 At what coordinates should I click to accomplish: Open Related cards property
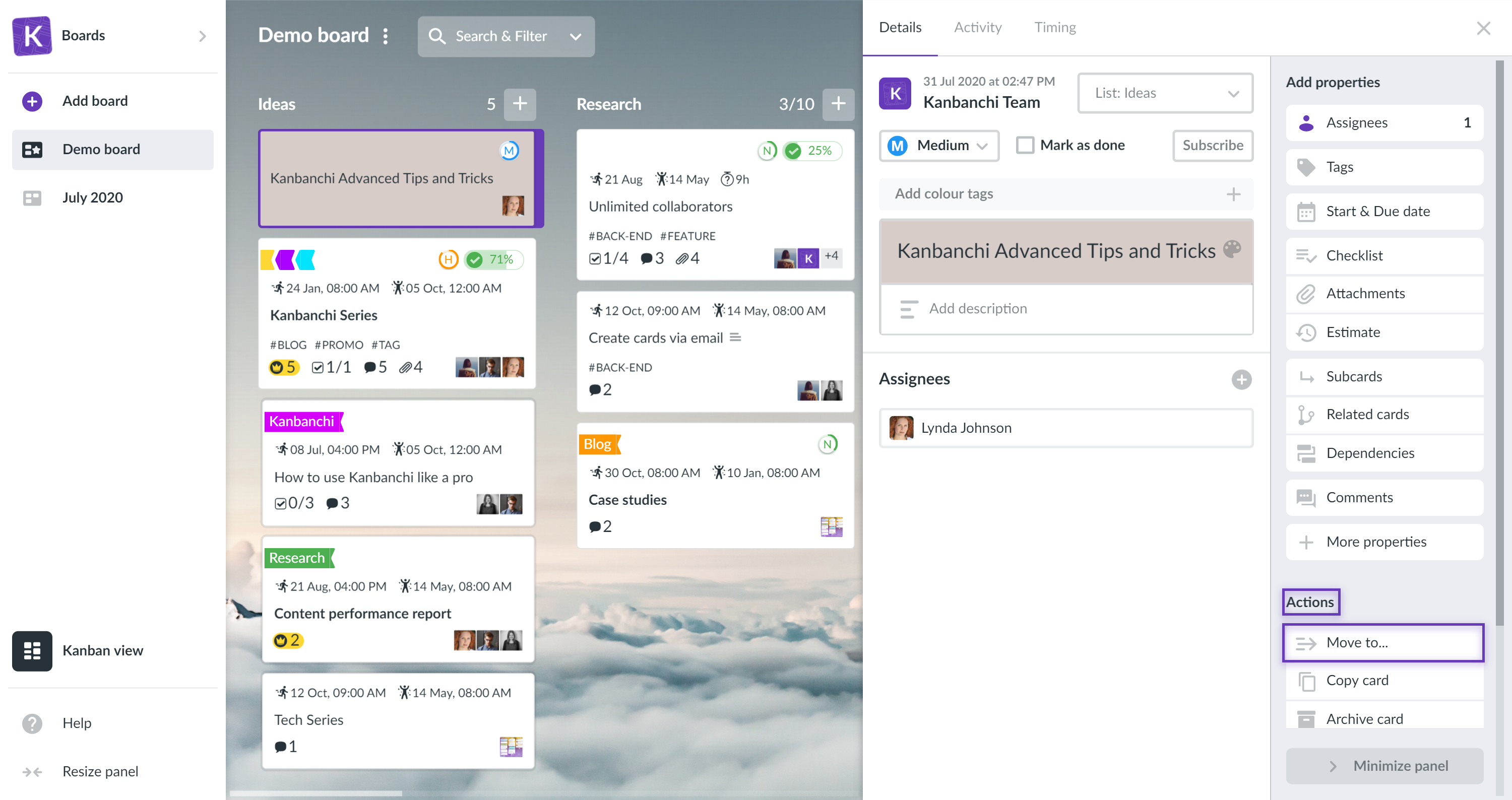tap(1384, 415)
